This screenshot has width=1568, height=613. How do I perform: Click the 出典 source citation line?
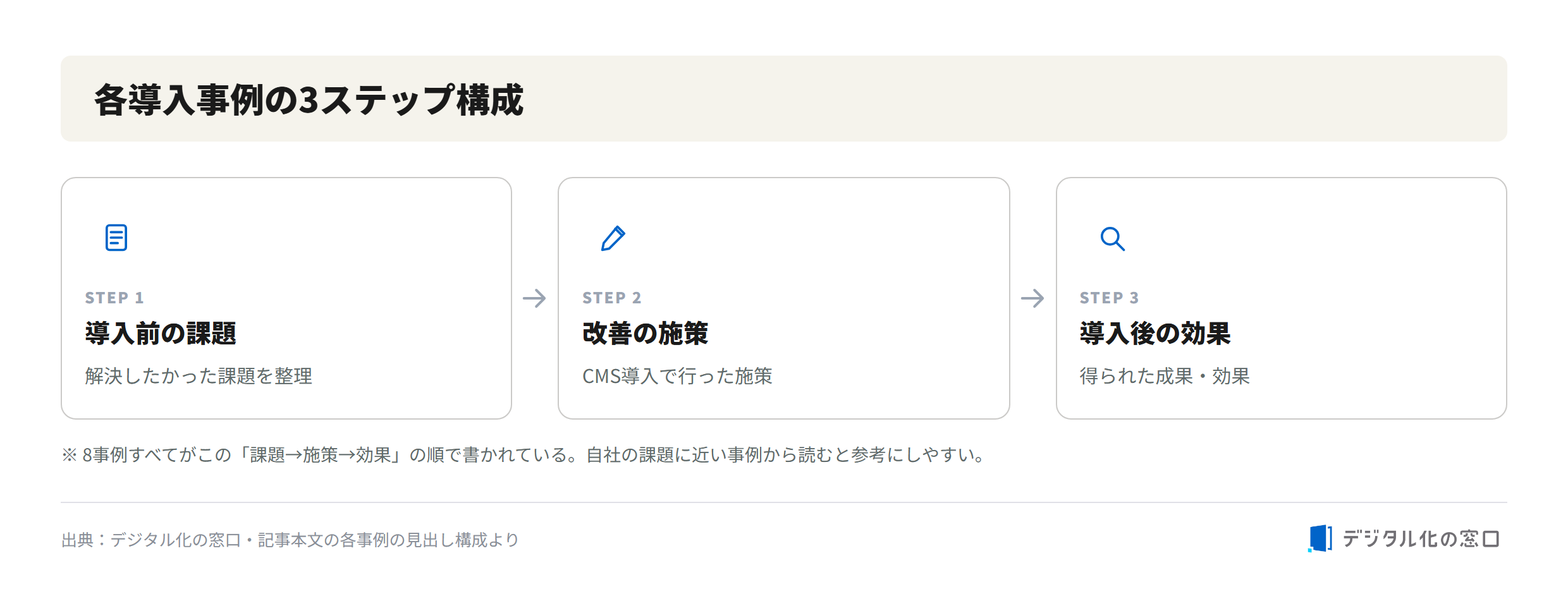pyautogui.click(x=290, y=540)
